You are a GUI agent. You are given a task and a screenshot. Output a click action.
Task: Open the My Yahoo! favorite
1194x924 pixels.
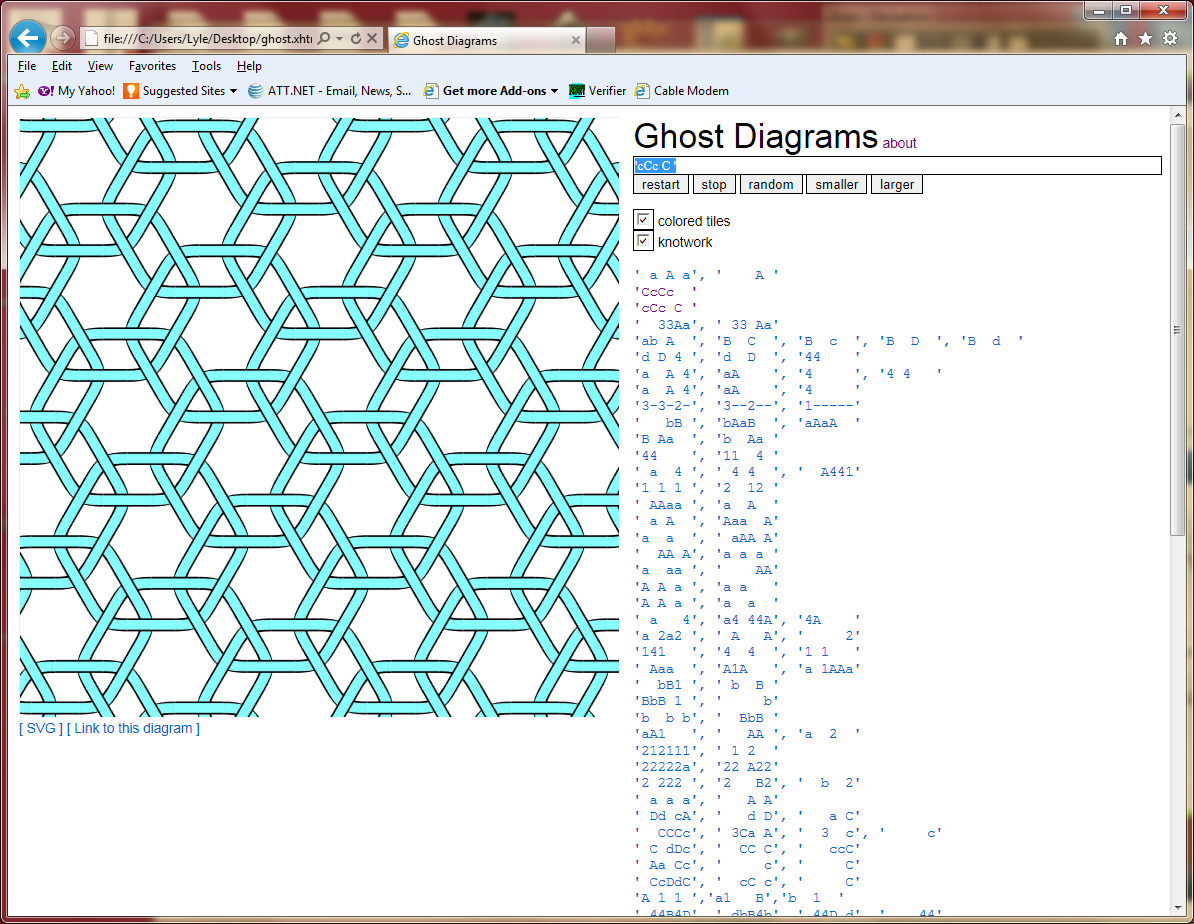tap(77, 91)
